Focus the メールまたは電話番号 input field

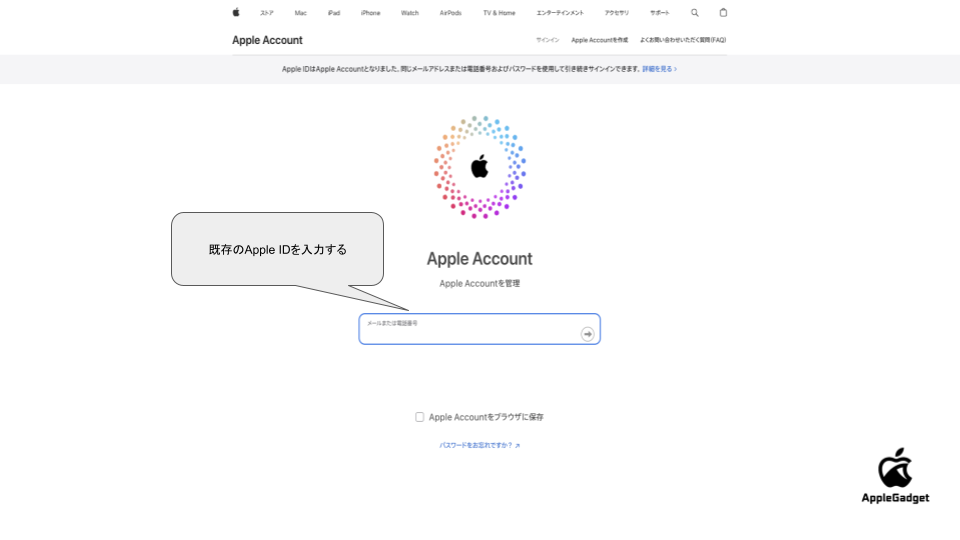click(x=479, y=329)
